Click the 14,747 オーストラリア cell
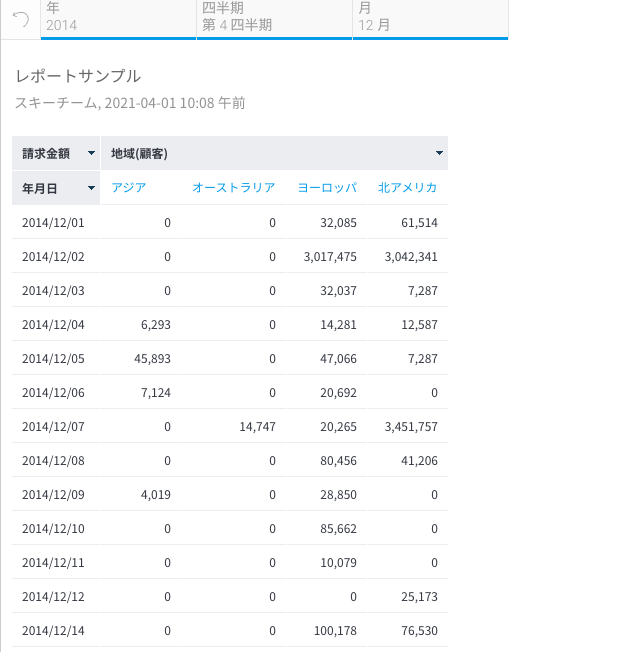The image size is (623, 652). coord(257,426)
